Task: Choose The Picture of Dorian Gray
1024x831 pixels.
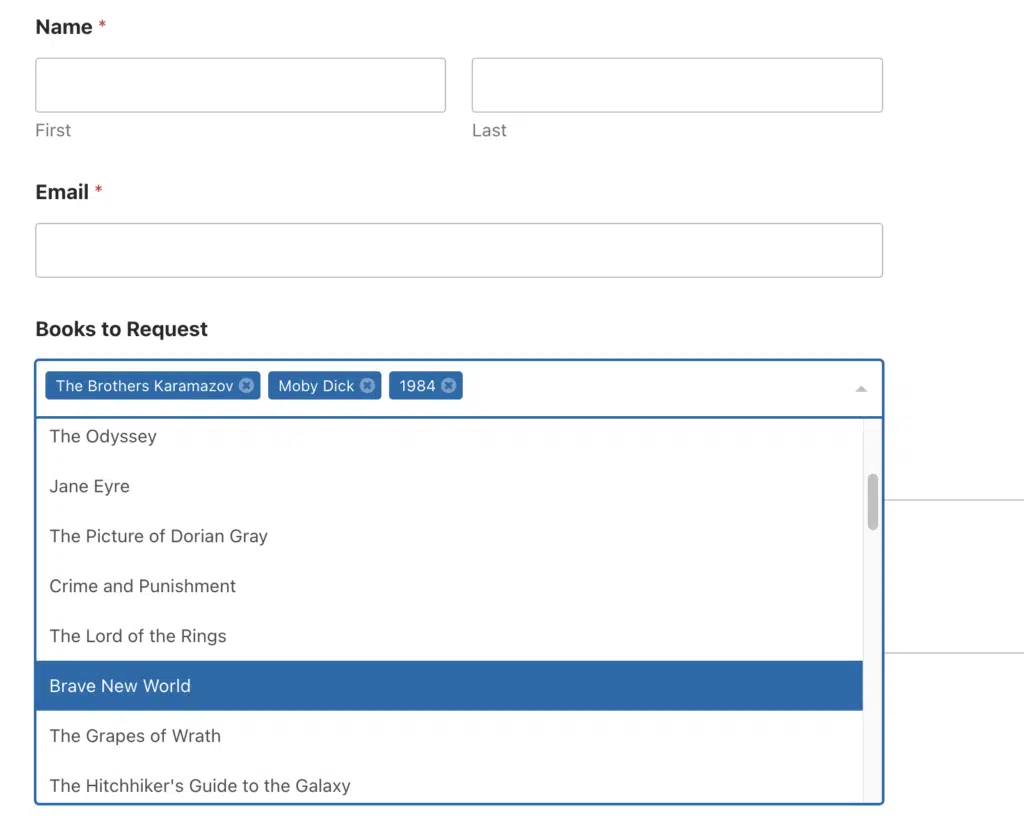Action: [x=449, y=536]
